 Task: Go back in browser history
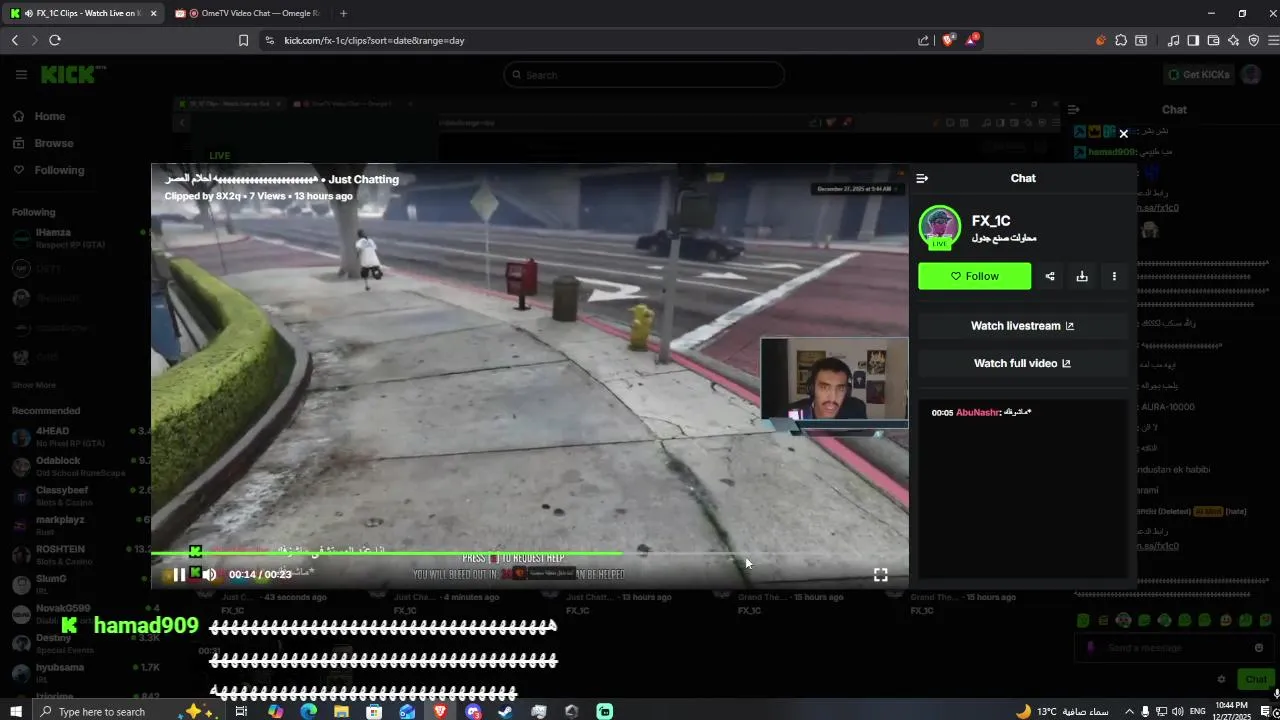[15, 40]
